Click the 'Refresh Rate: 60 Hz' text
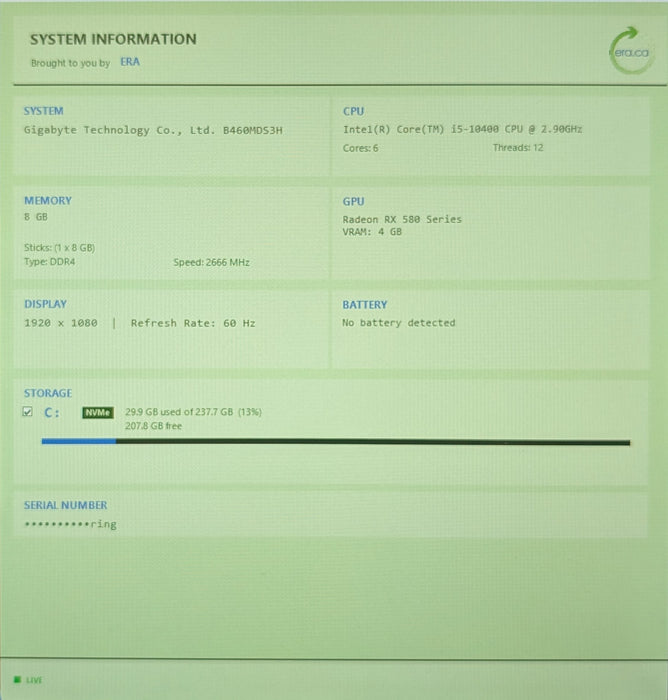Screen dimensions: 668x700 pos(193,323)
